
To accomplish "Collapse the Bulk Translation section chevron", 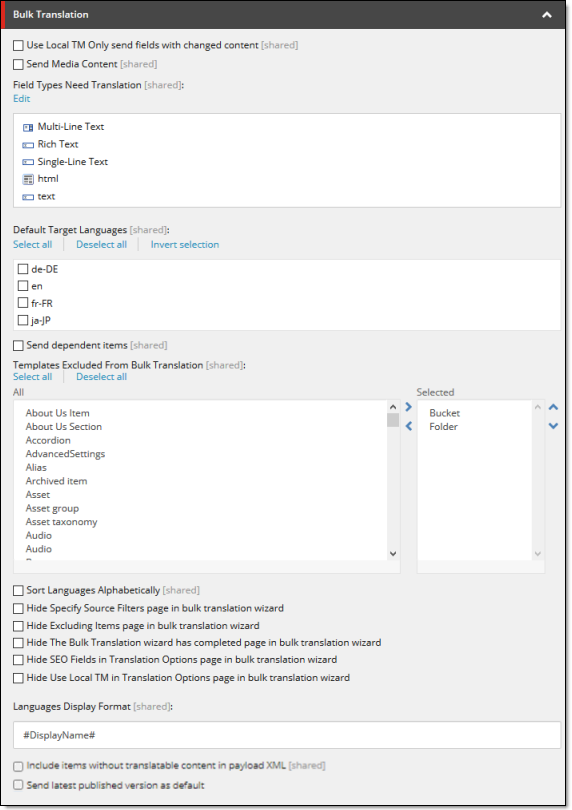I will [x=547, y=15].
